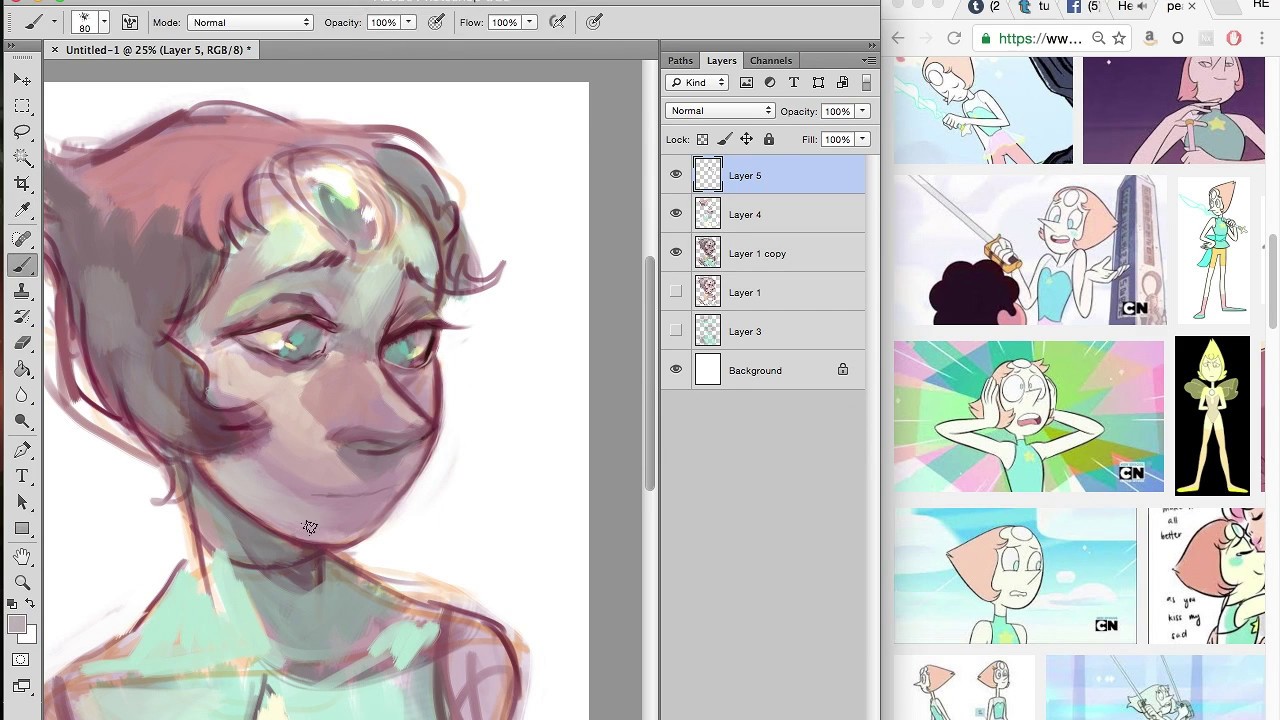
Task: Toggle pressure for size button
Action: point(594,22)
